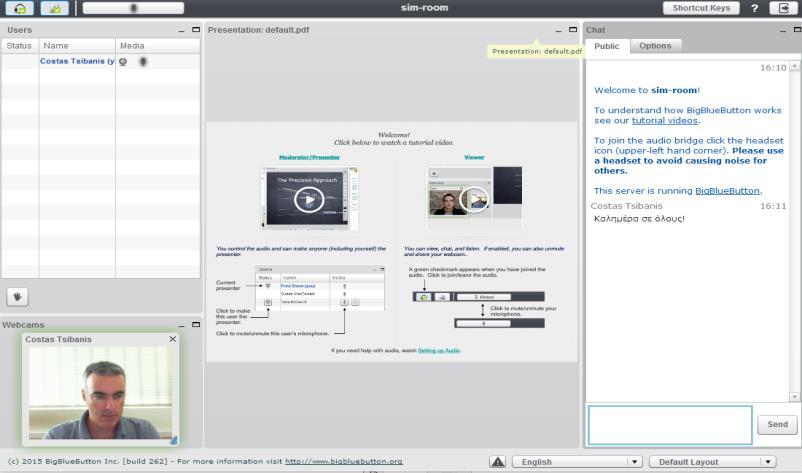802x473 pixels.
Task: Switch to Public chat tab
Action: pyautogui.click(x=607, y=46)
